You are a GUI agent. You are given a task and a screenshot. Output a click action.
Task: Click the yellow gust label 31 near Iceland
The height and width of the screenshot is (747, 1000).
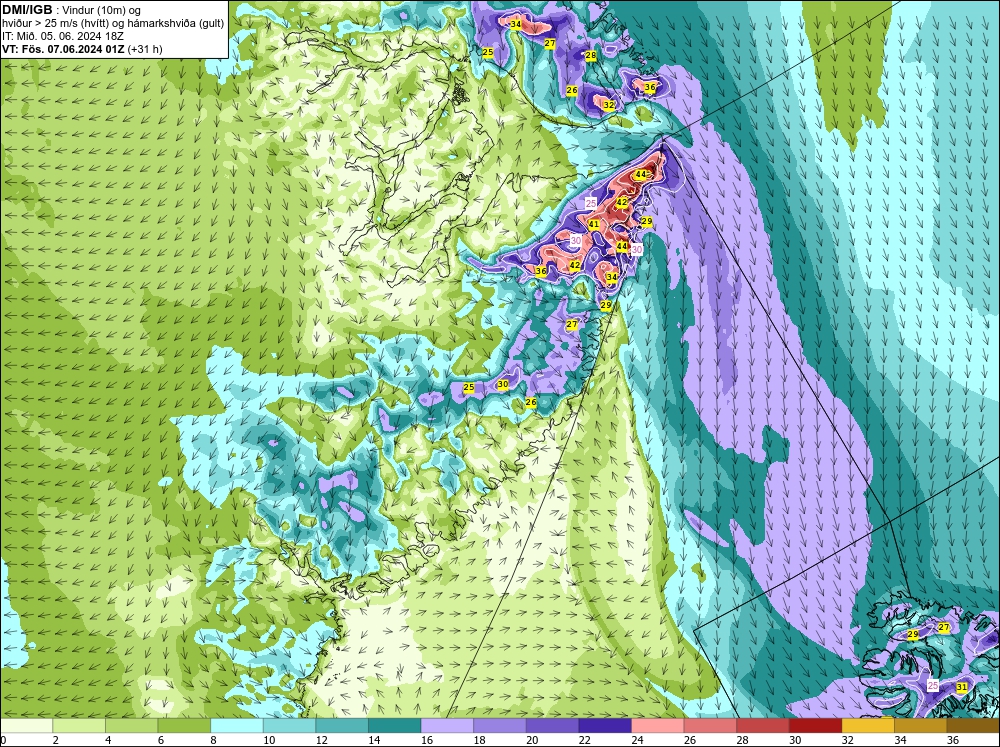pyautogui.click(x=962, y=687)
